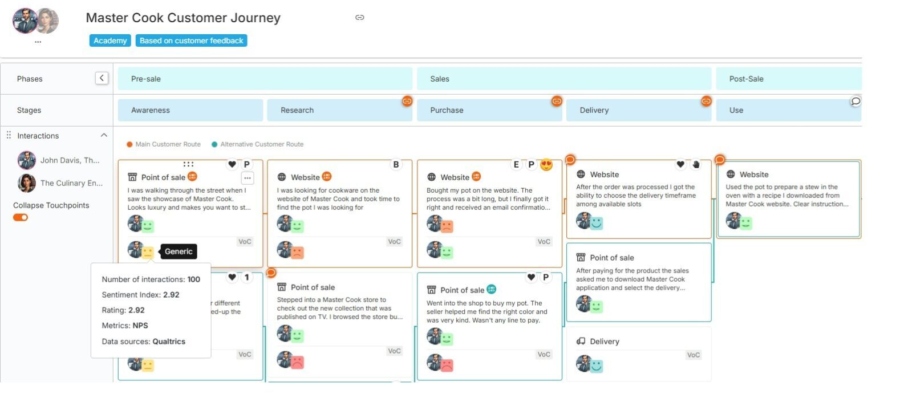
Task: Open the Delivery stage Point of sale card
Action: click(x=639, y=282)
